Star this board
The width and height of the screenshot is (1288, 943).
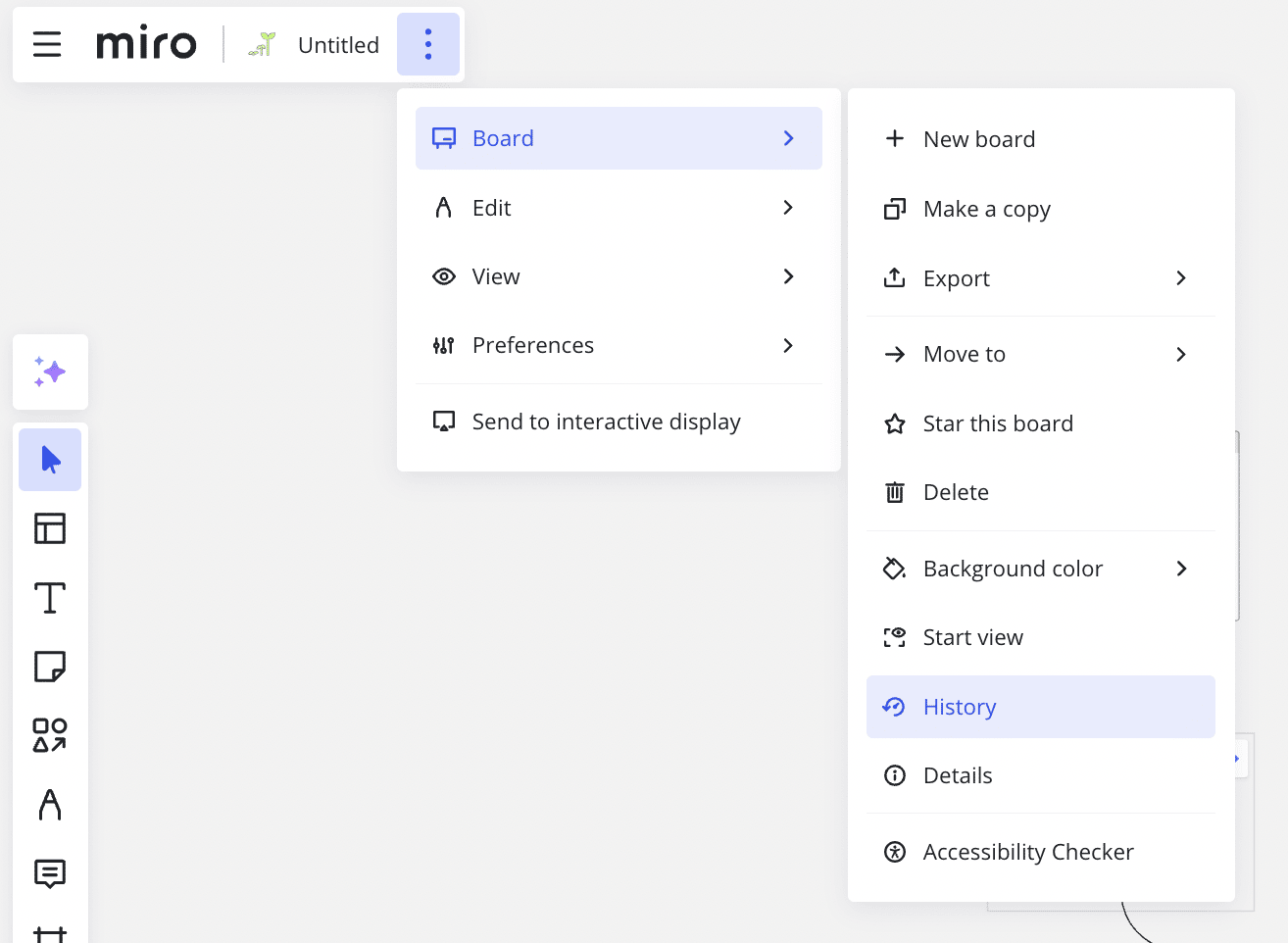997,423
